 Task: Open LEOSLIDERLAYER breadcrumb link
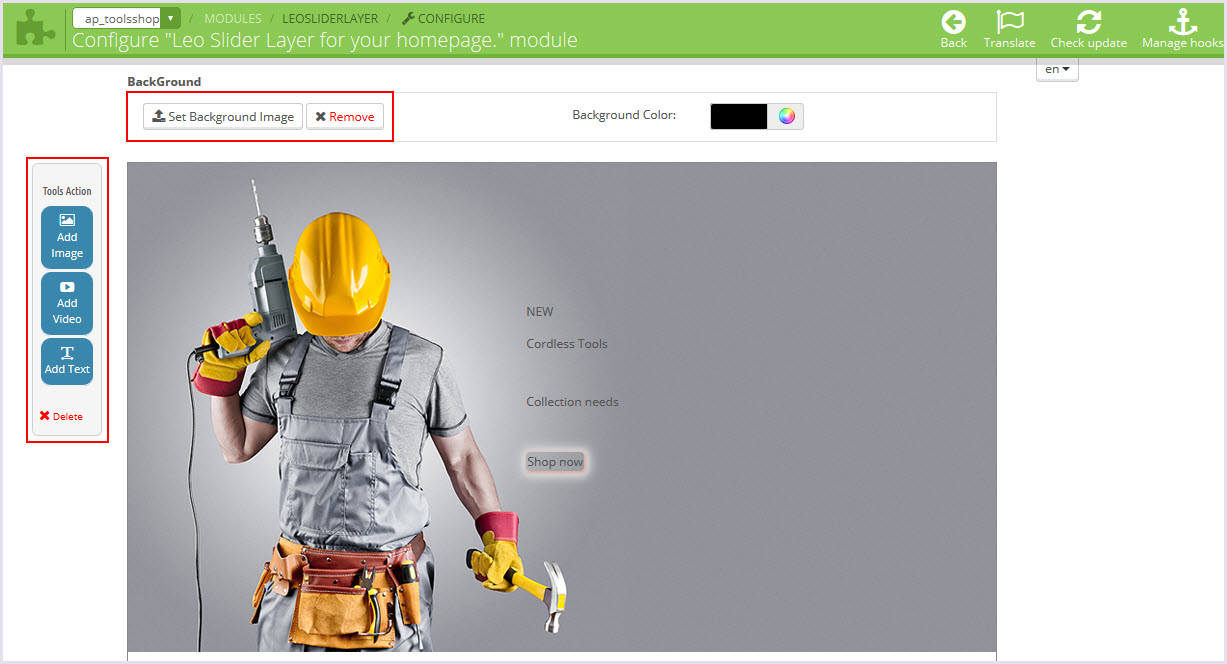coord(329,18)
